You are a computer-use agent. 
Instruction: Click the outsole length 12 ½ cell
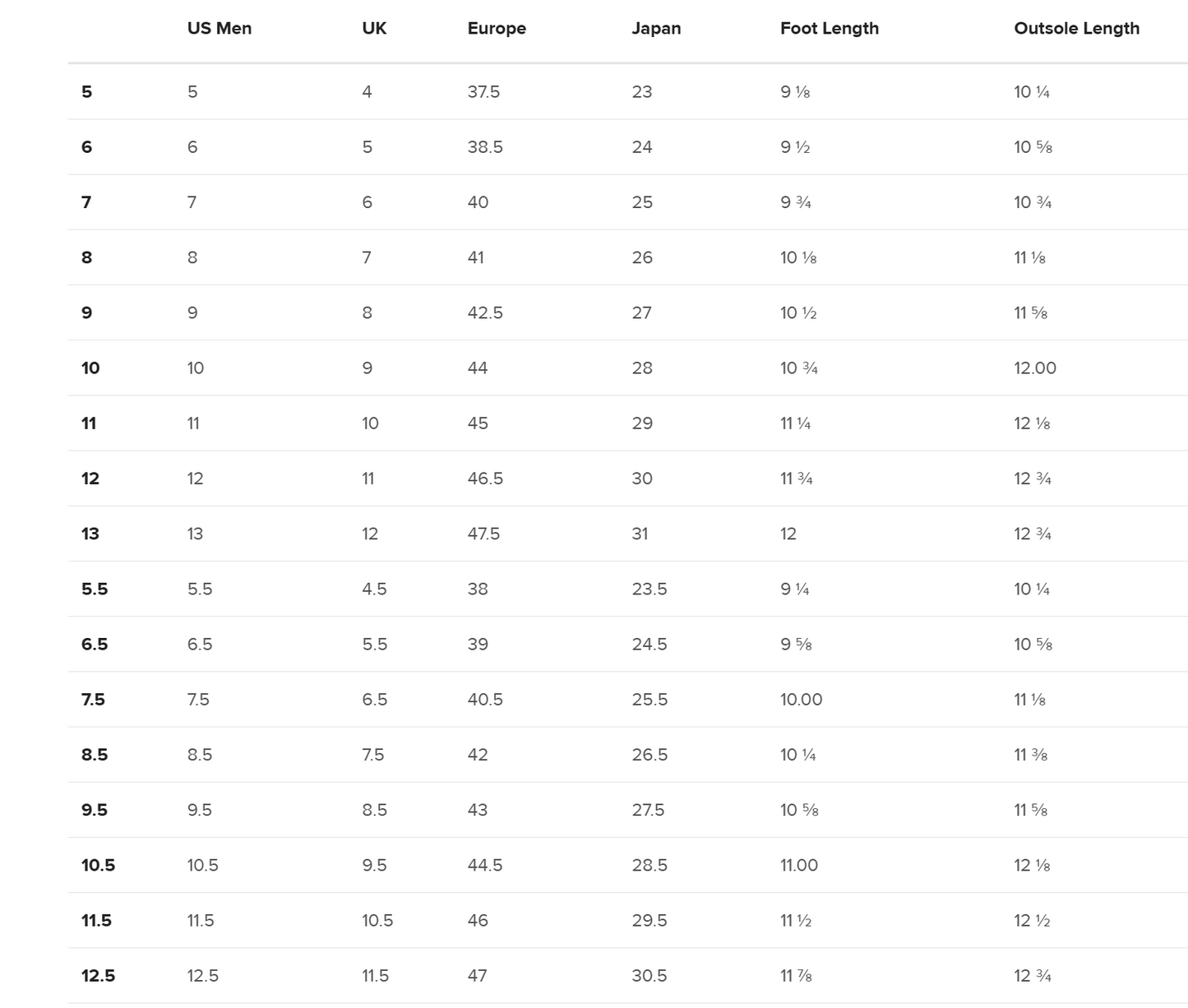1032,921
